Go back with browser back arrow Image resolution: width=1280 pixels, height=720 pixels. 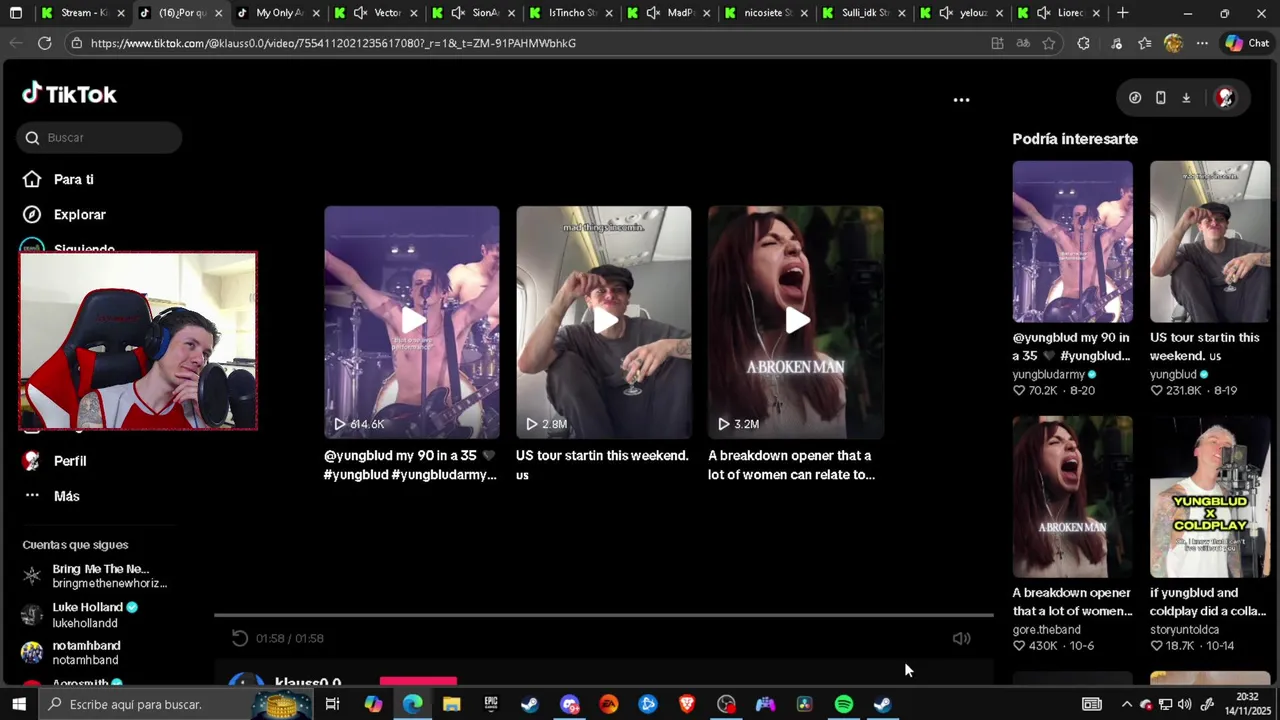[15, 43]
